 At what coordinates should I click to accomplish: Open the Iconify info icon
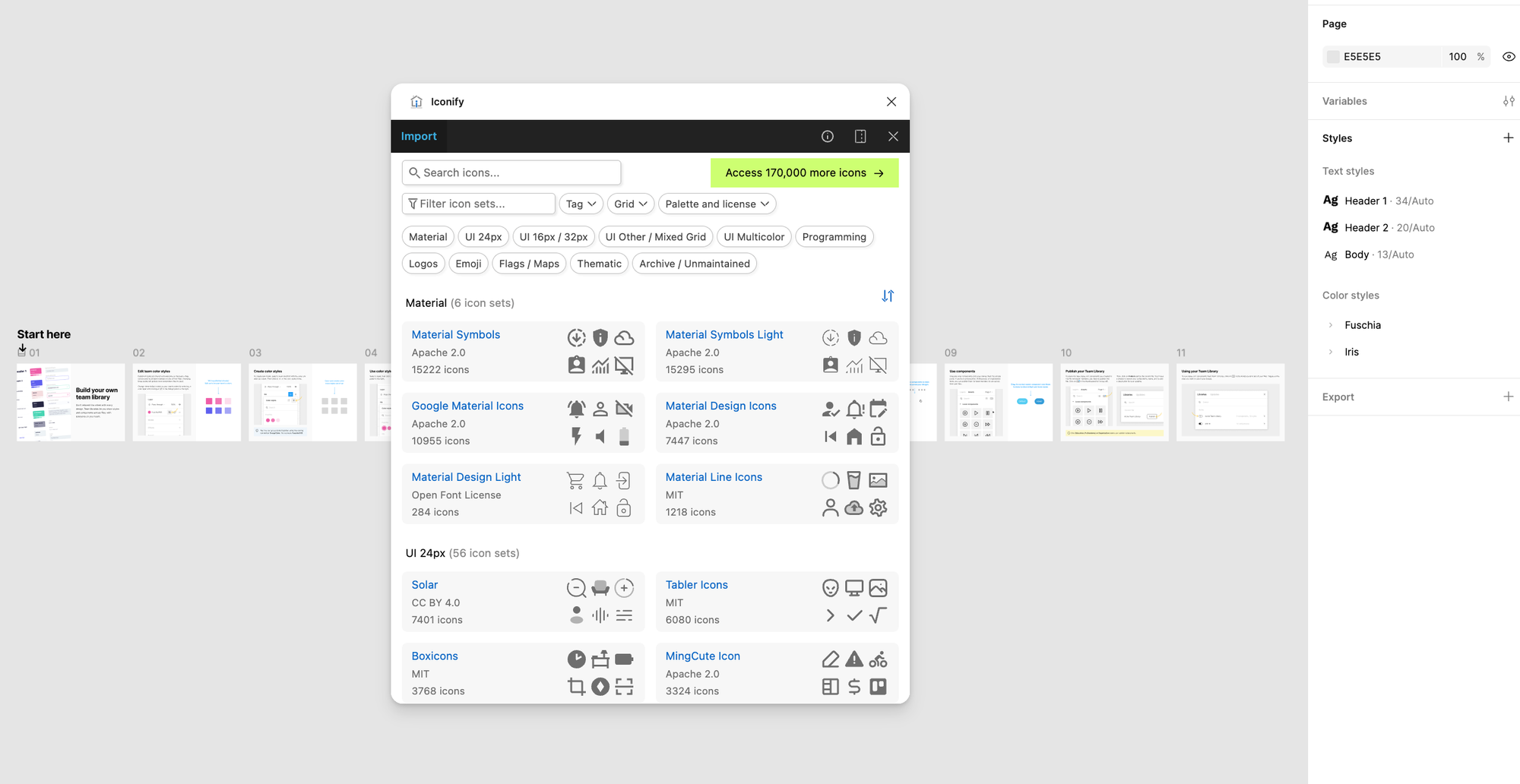point(828,136)
